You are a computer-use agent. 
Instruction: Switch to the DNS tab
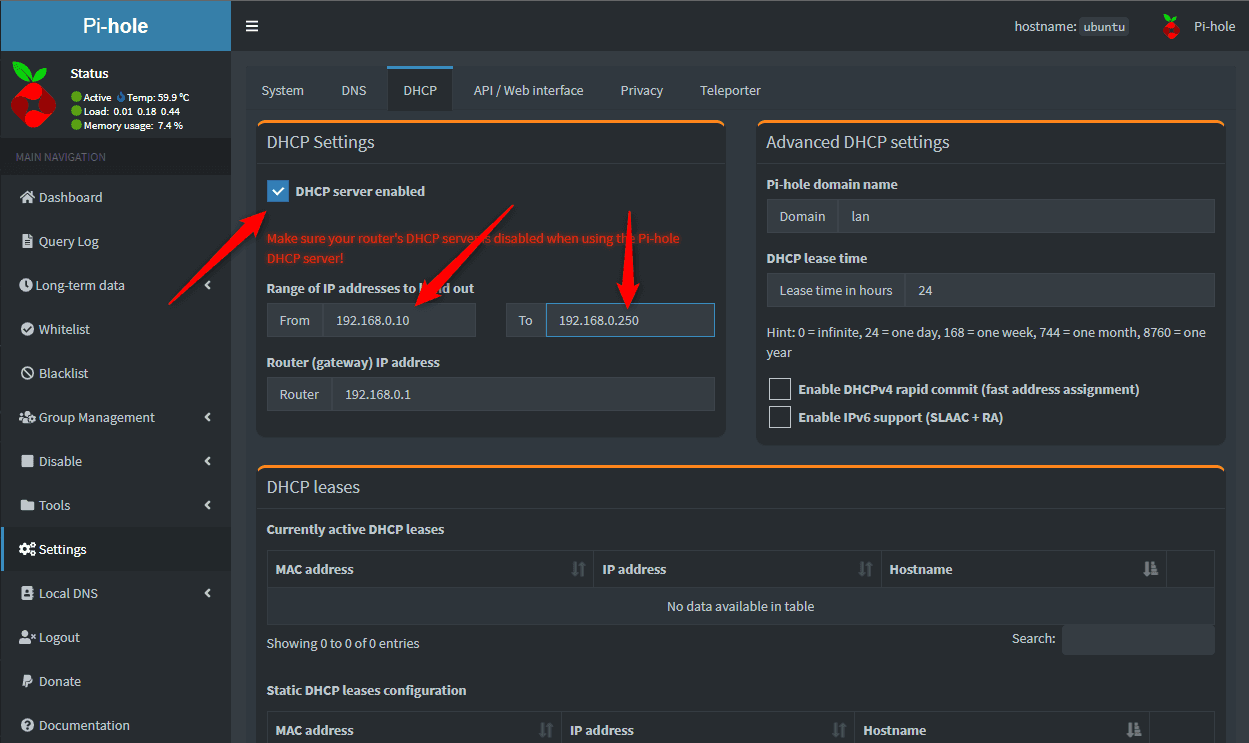click(x=354, y=90)
